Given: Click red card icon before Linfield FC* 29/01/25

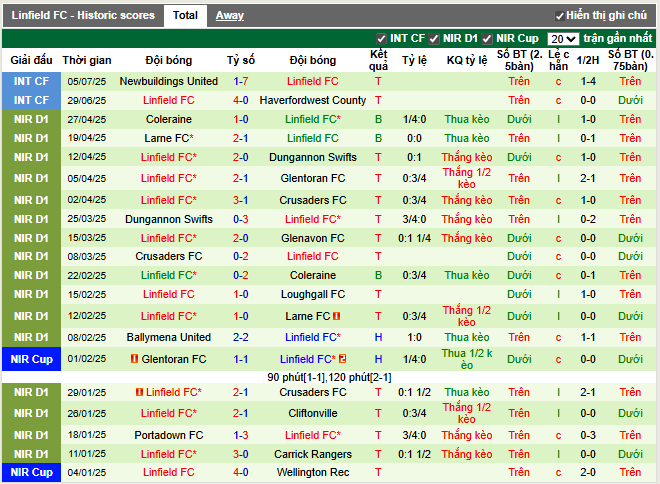Looking at the screenshot, I should point(139,392).
